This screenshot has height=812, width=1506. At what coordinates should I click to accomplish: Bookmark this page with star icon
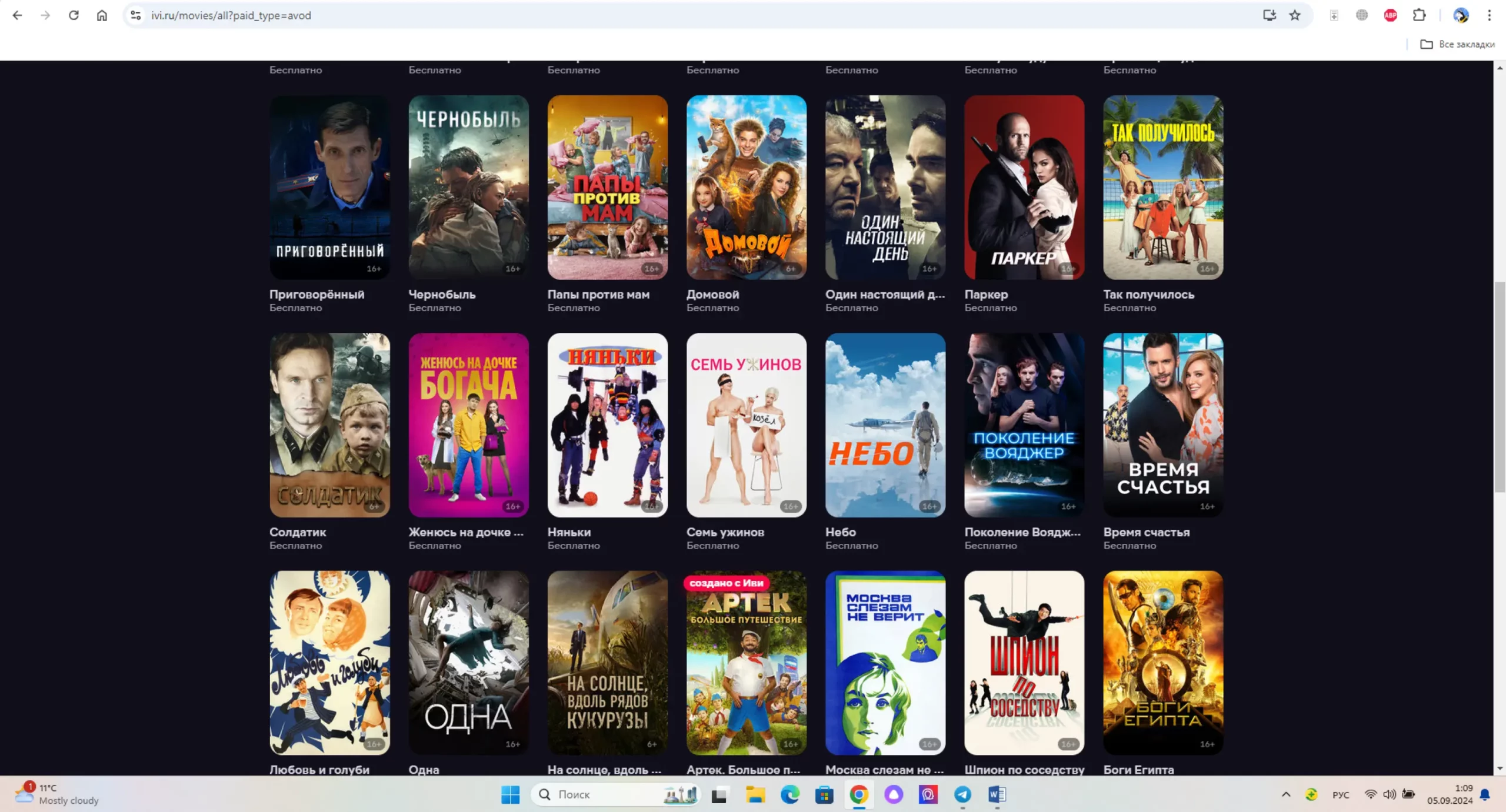[x=1295, y=15]
